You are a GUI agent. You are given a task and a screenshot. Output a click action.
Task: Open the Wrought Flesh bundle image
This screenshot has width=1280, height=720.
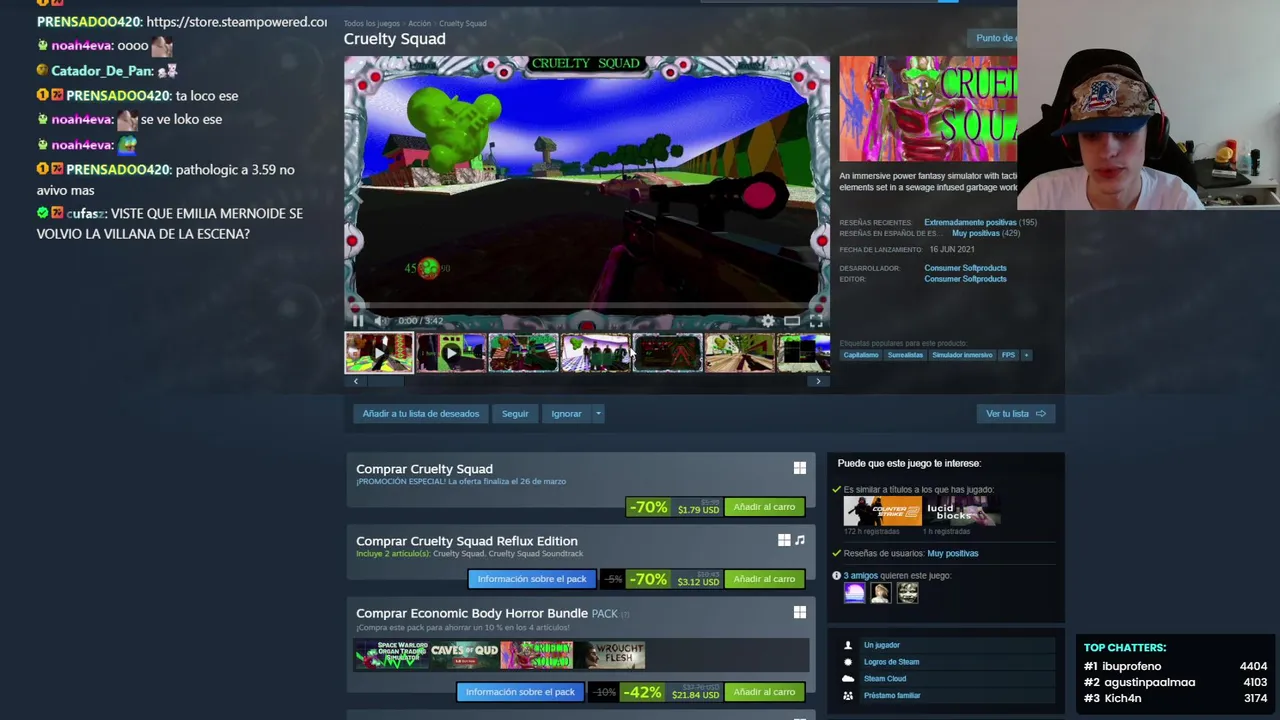609,656
